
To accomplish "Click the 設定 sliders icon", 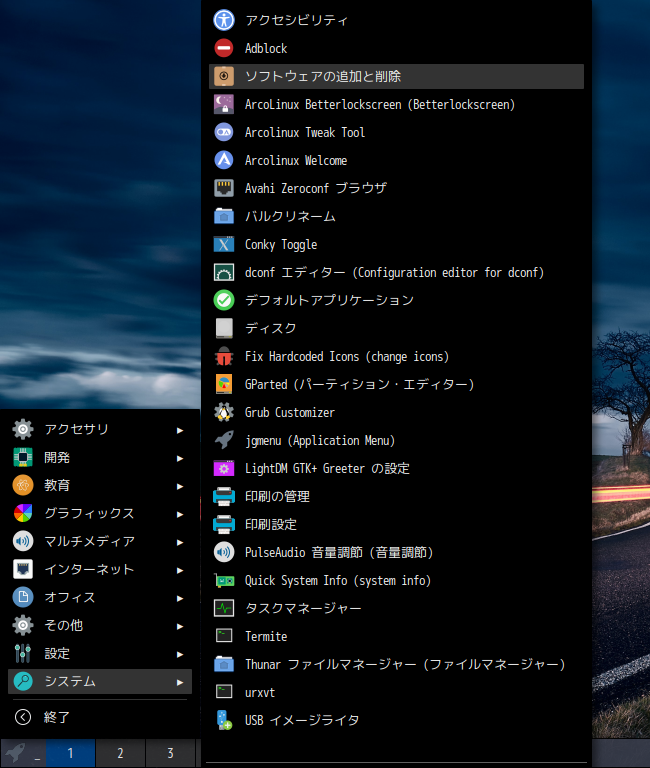I will coord(23,653).
